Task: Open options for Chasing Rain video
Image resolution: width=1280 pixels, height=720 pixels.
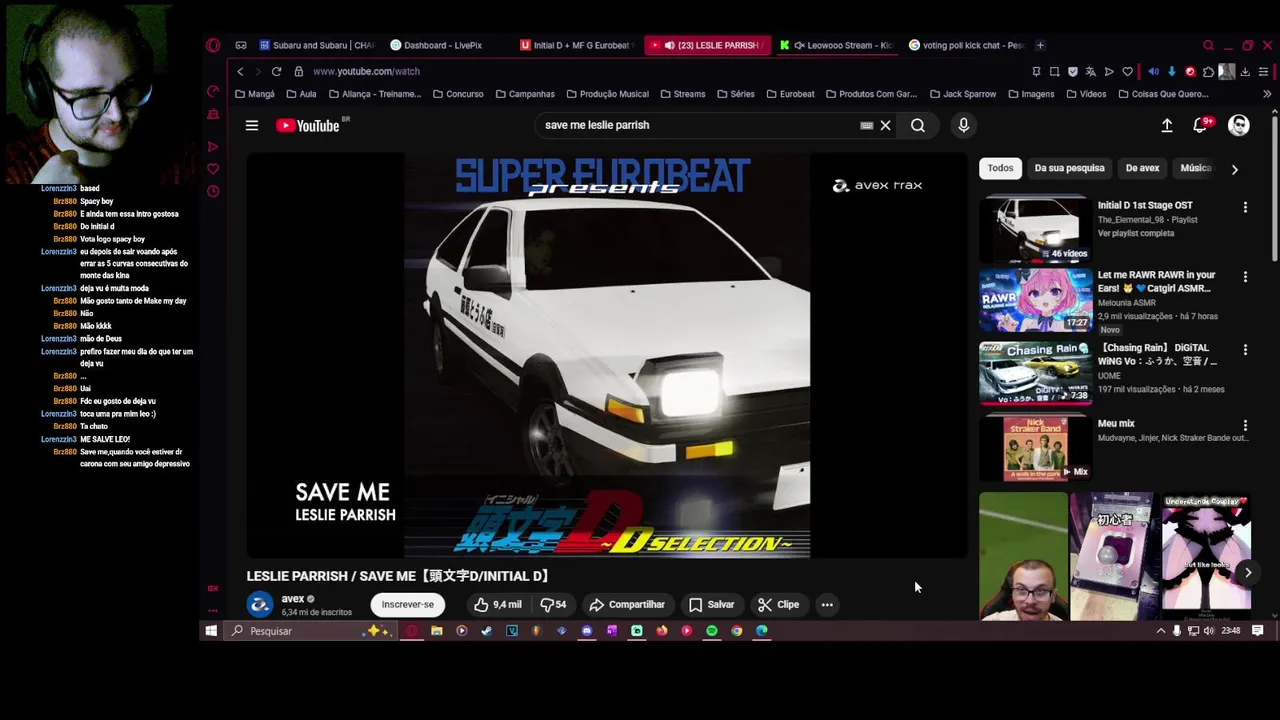Action: click(x=1245, y=350)
